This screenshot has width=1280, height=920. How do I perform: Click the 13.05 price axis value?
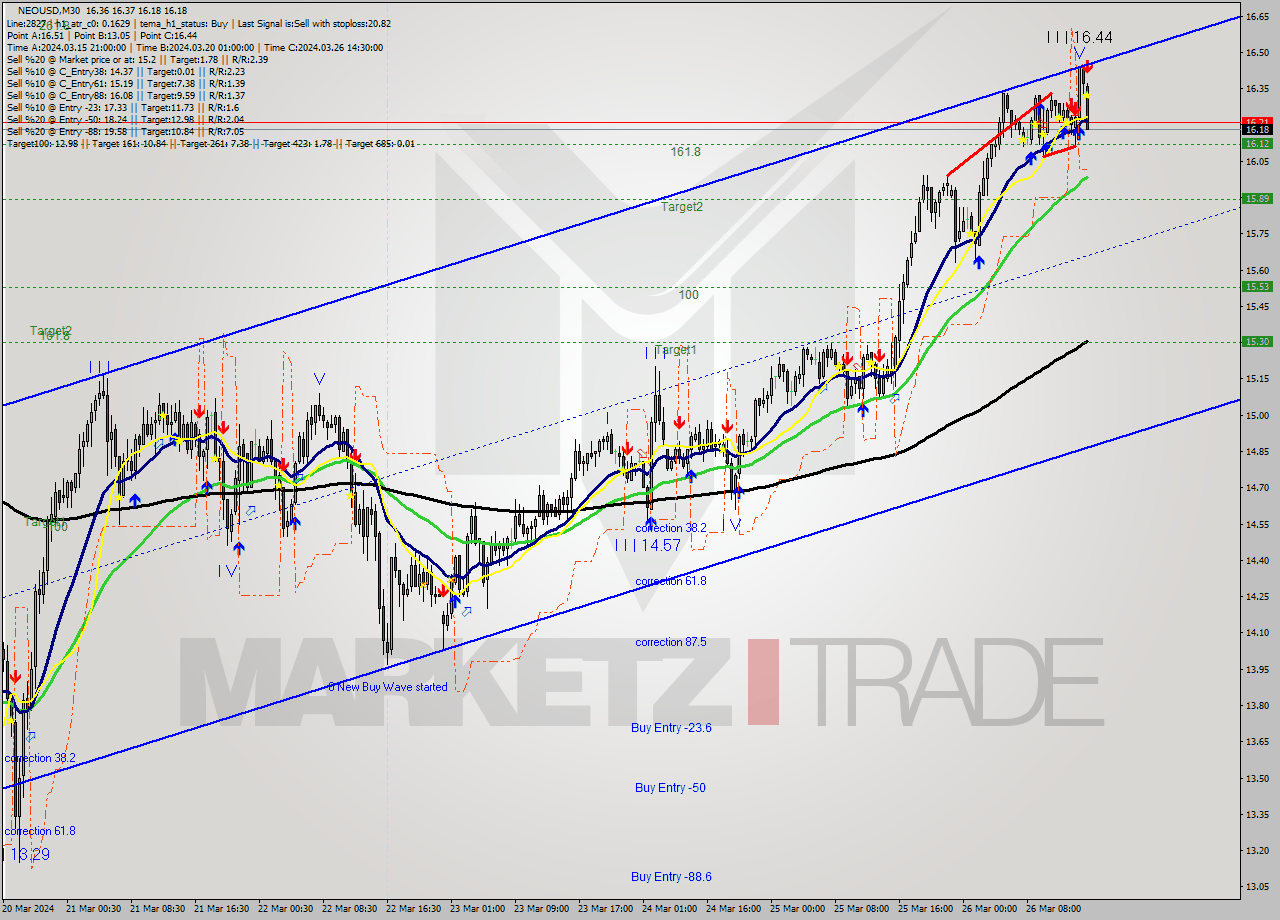[1257, 887]
